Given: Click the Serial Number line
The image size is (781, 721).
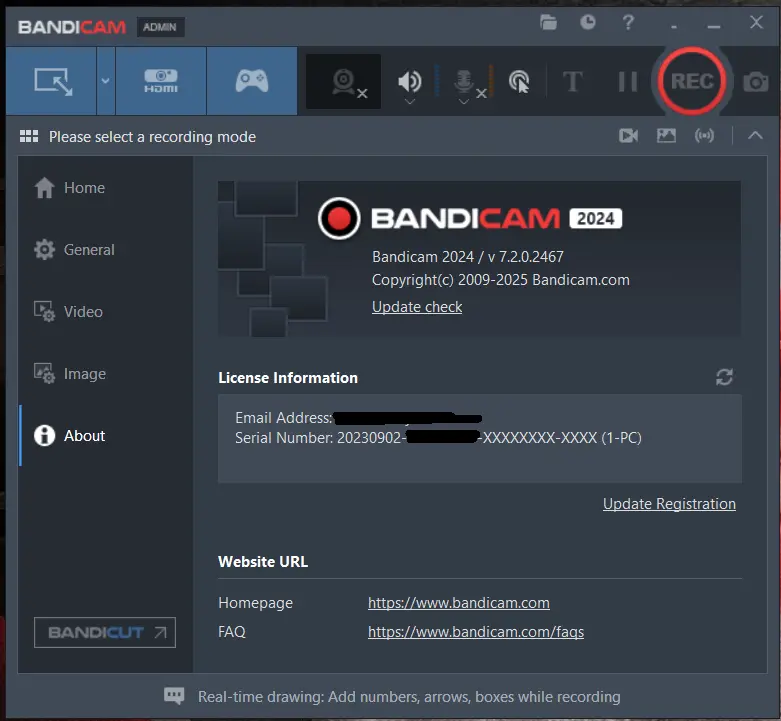Looking at the screenshot, I should (438, 438).
